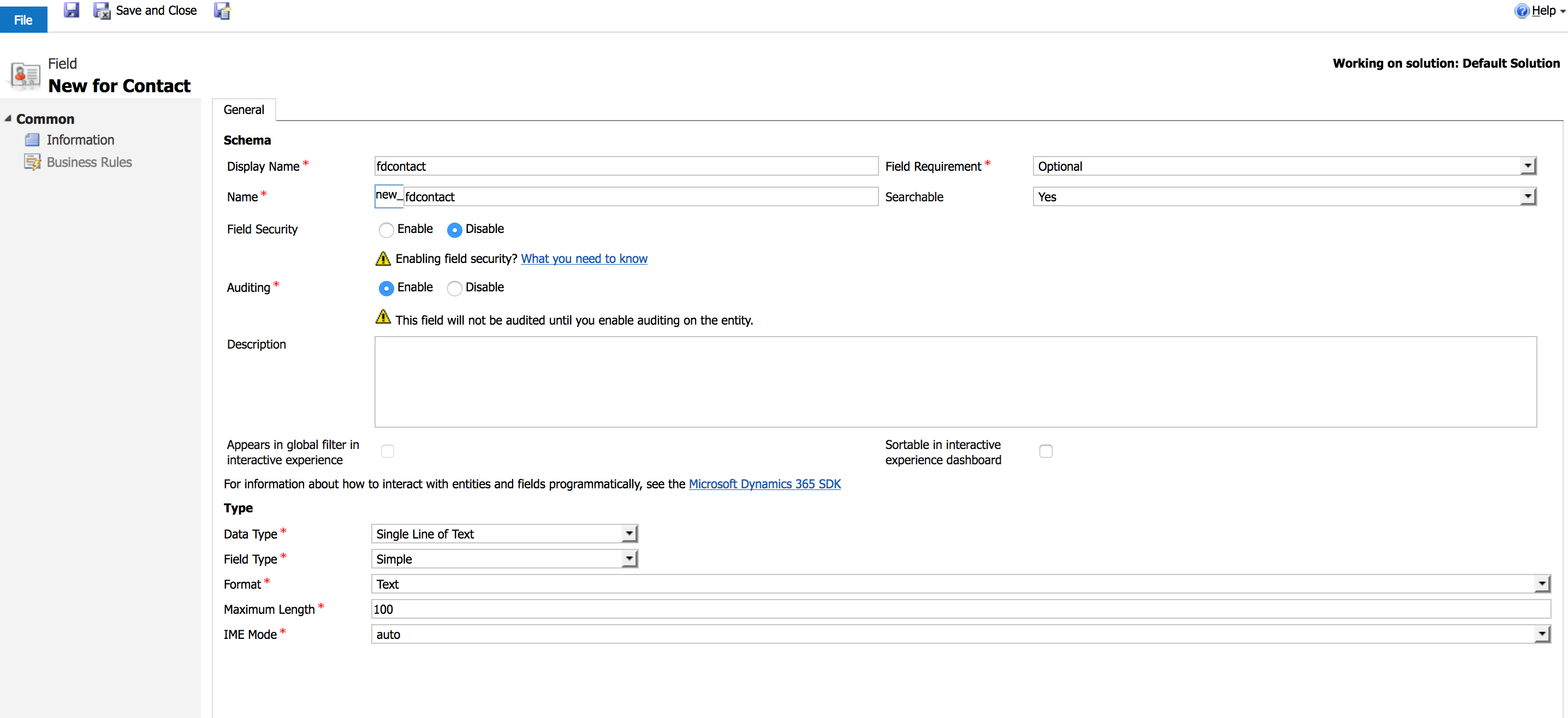The height and width of the screenshot is (718, 1568).
Task: Click the Business Rules icon in sidebar
Action: click(32, 163)
